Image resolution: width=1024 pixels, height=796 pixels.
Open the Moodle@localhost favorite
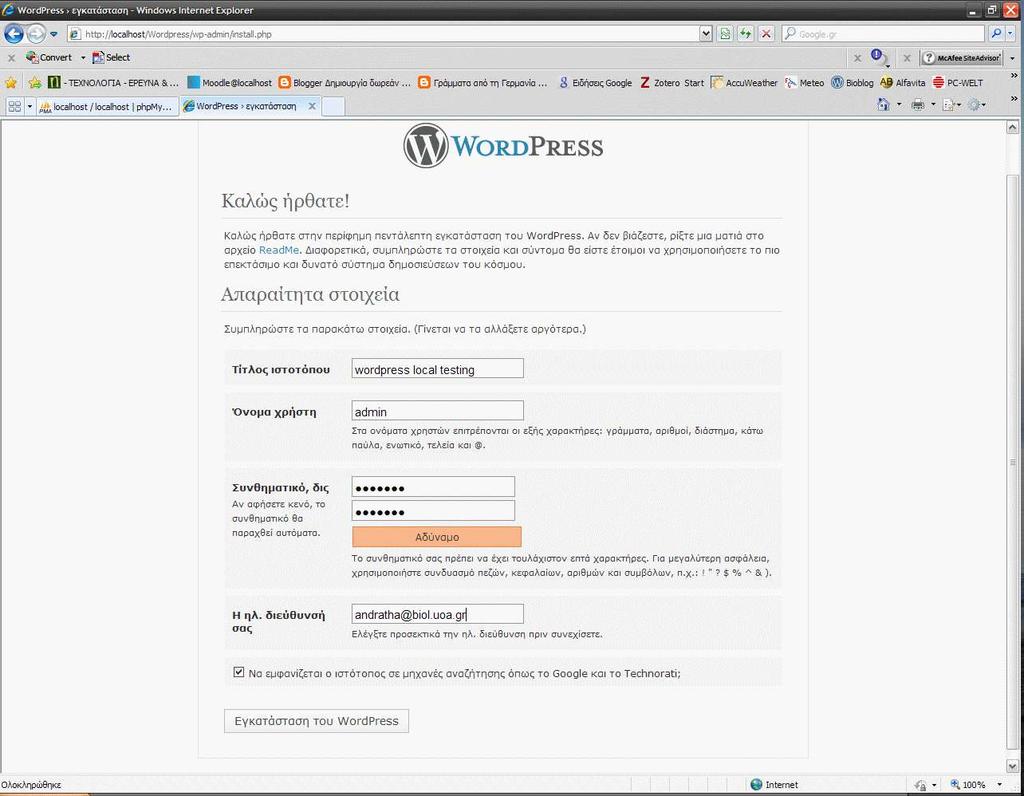[229, 83]
